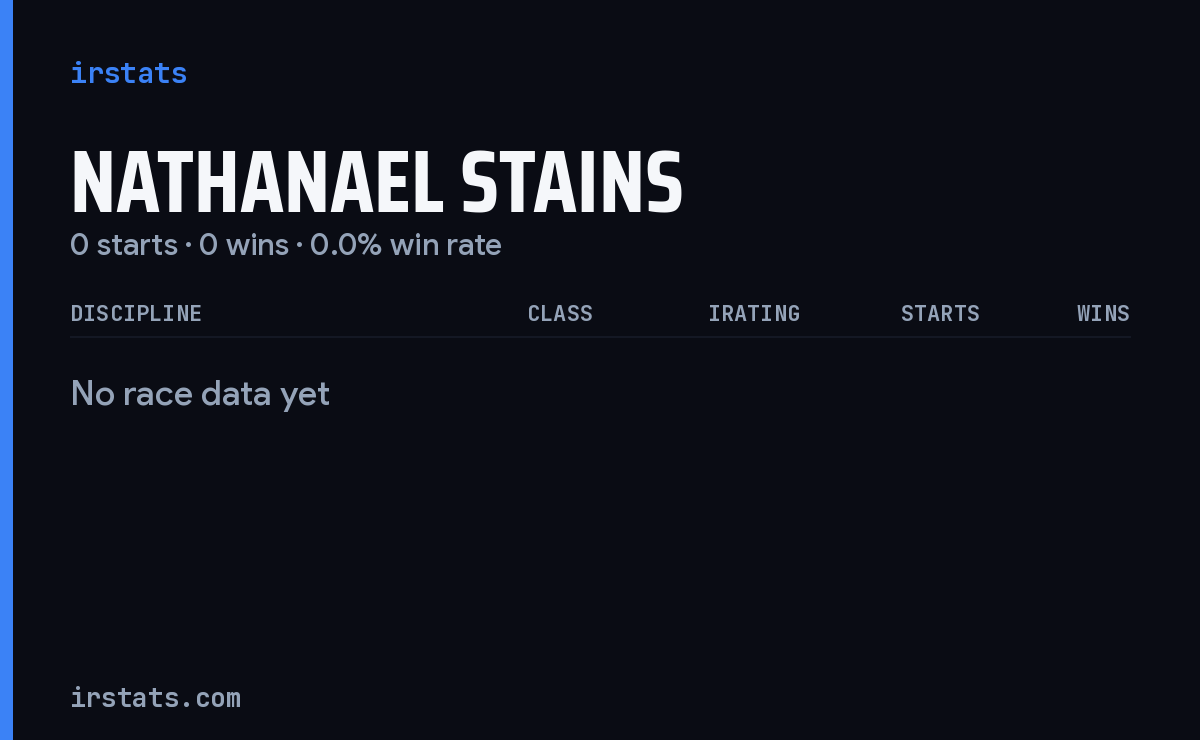Open the irstats.com footer link

tap(155, 698)
